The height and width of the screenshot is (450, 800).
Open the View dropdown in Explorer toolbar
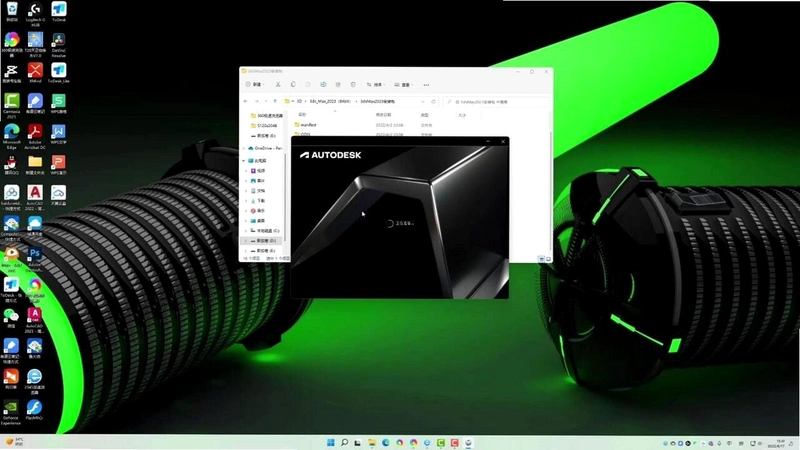[x=404, y=84]
